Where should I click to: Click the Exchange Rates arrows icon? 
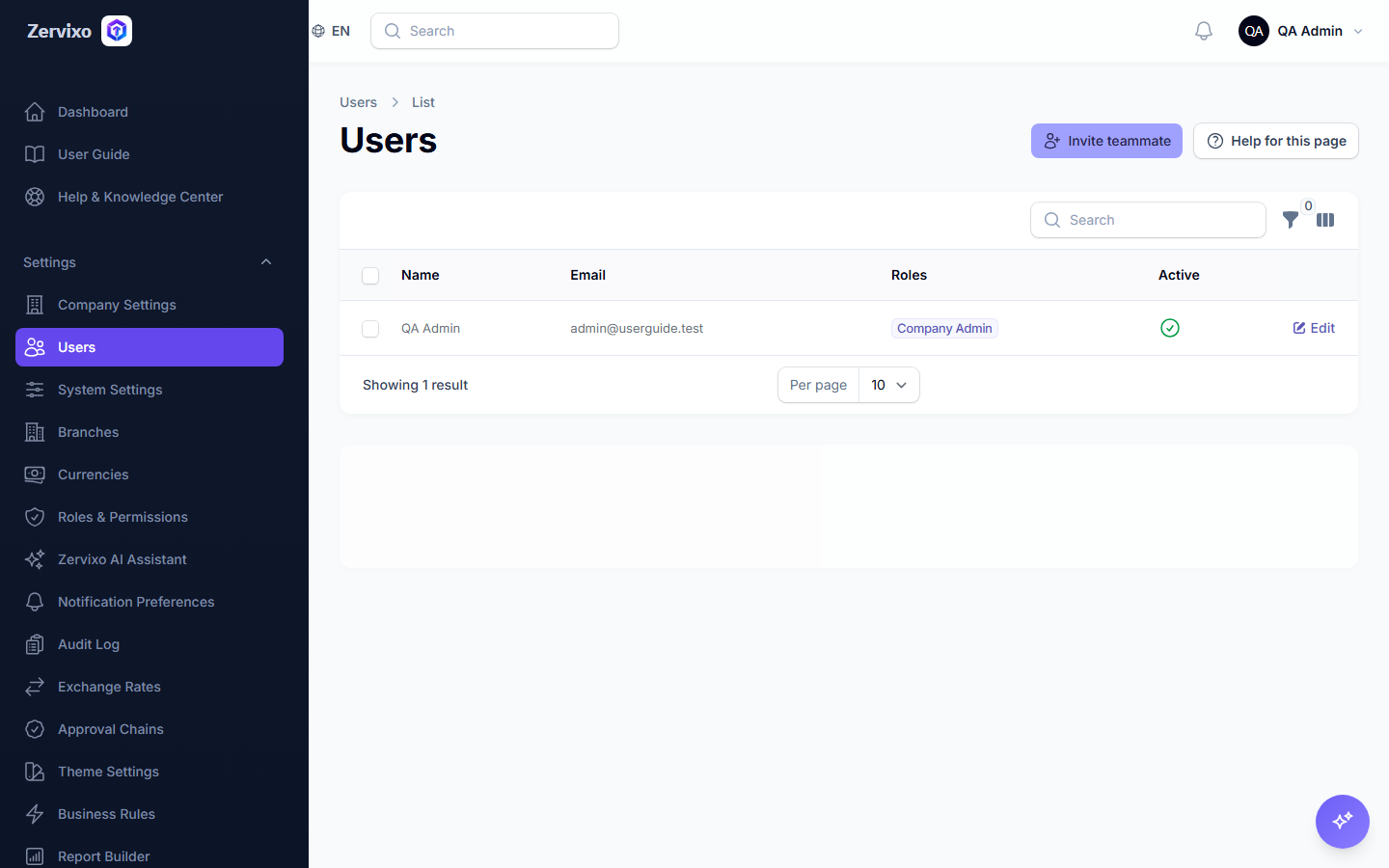(35, 687)
